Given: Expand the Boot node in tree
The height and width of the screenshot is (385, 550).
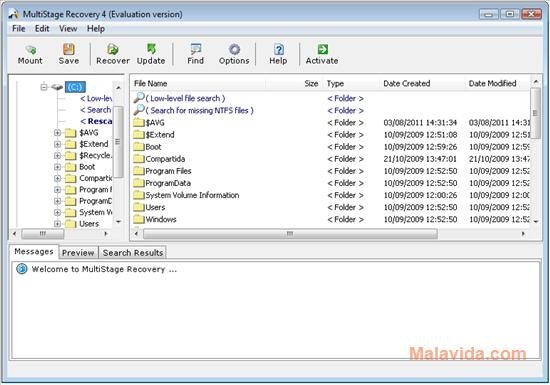Looking at the screenshot, I should coord(58,167).
